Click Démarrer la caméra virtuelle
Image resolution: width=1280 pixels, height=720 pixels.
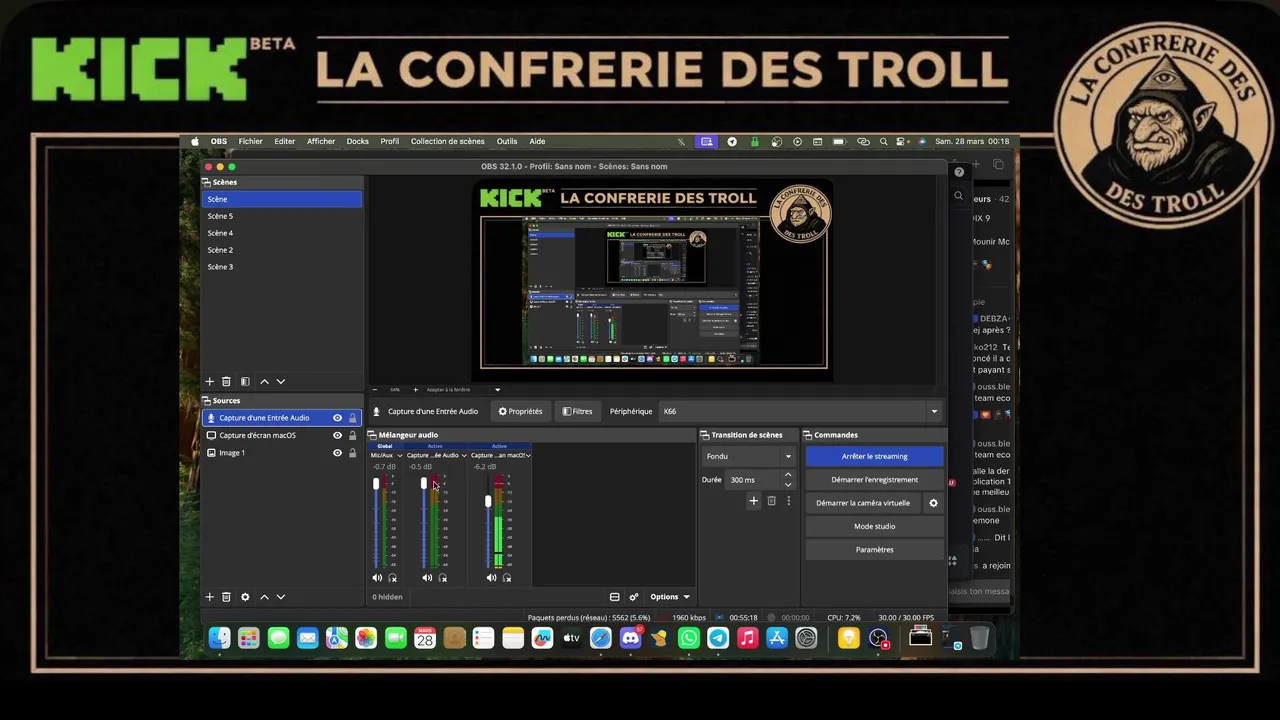click(x=863, y=503)
